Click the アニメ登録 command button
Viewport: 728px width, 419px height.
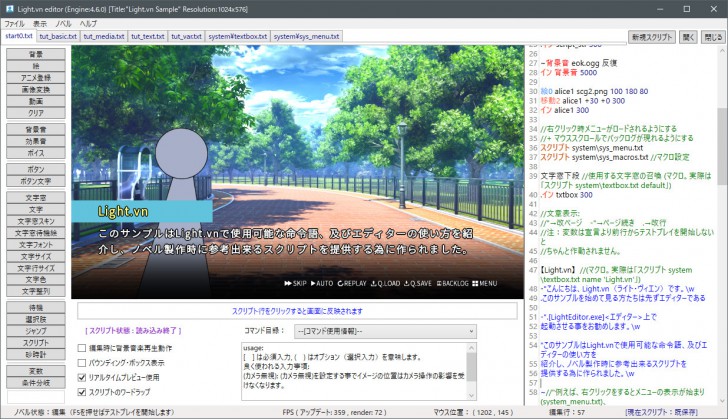36,78
